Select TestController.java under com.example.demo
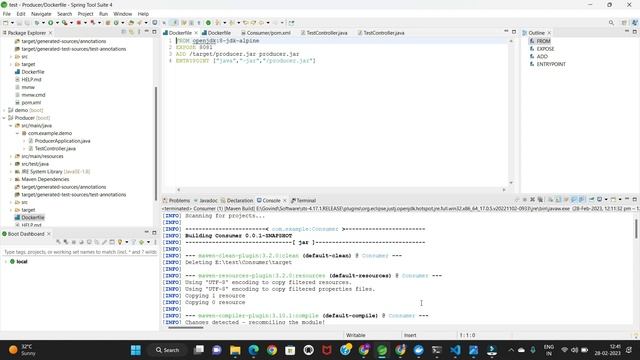 [x=55, y=149]
